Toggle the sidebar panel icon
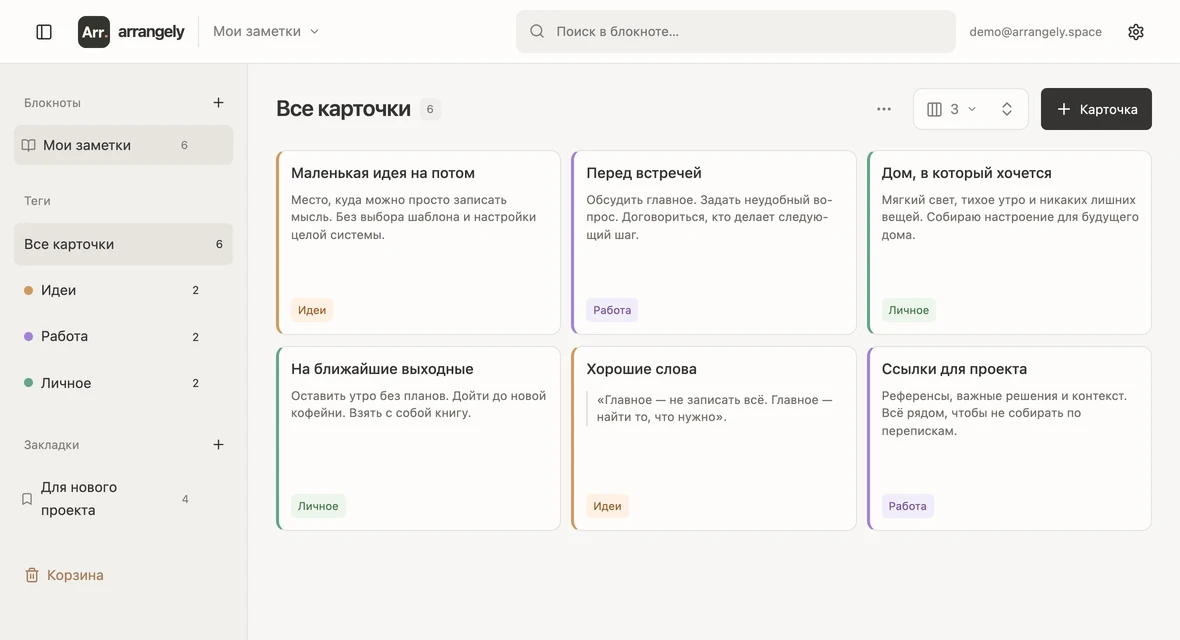Image resolution: width=1180 pixels, height=640 pixels. [x=44, y=32]
